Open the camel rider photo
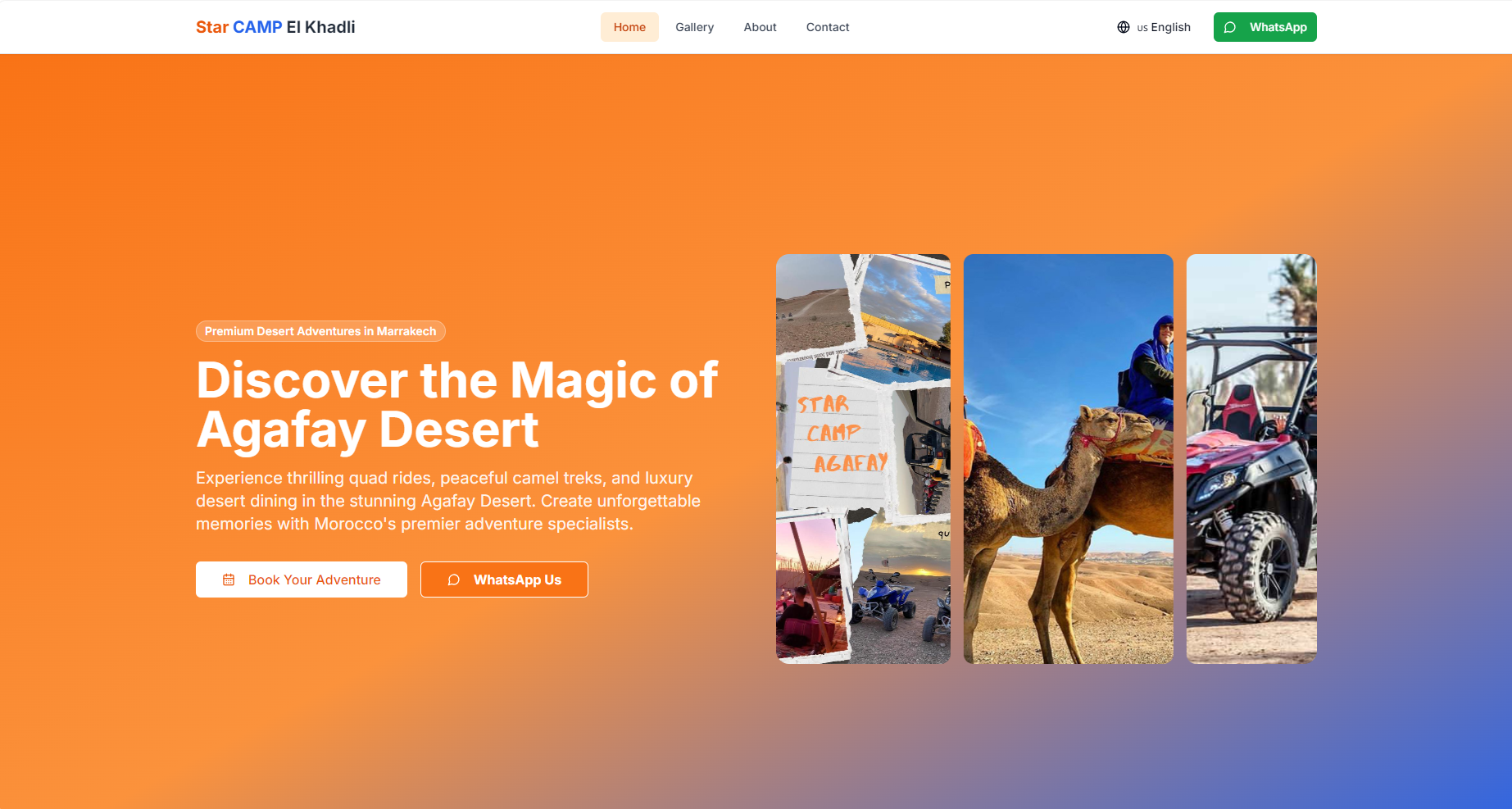The width and height of the screenshot is (1512, 809). (1069, 459)
